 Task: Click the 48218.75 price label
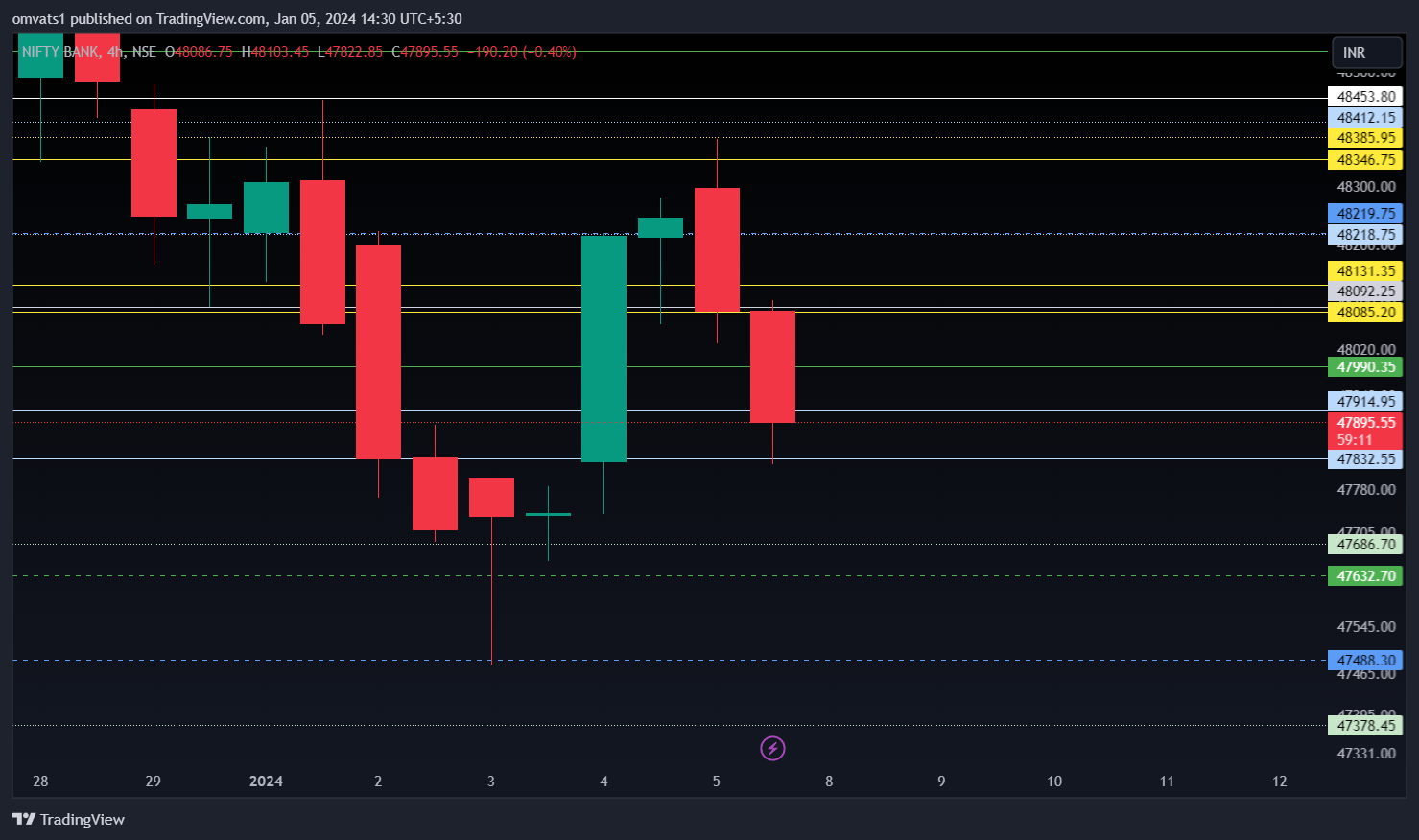pyautogui.click(x=1365, y=235)
